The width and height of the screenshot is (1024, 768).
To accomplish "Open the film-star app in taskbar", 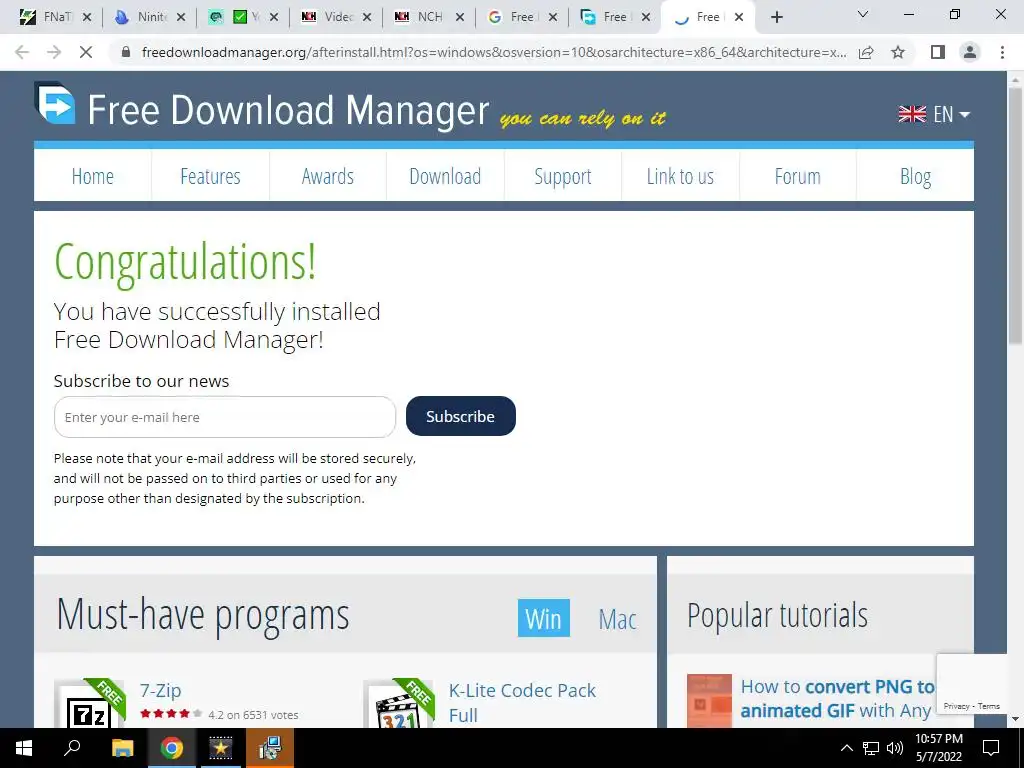I will [x=220, y=748].
